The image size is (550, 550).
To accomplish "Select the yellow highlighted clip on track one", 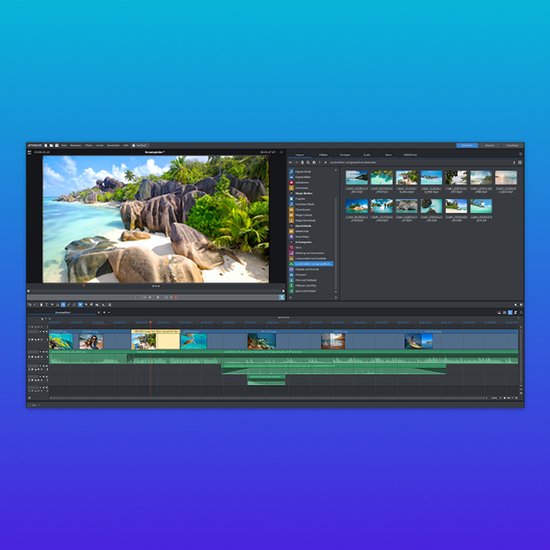I will 155,340.
